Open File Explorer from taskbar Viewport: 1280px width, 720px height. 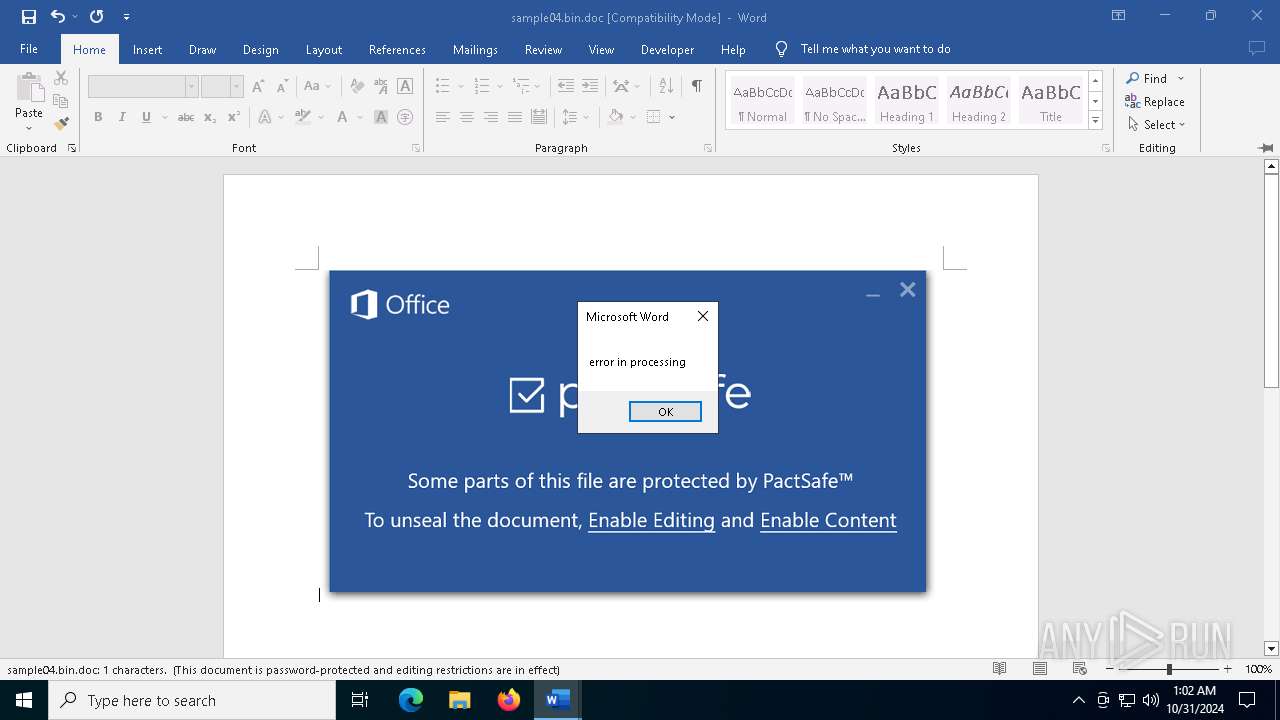tap(460, 700)
